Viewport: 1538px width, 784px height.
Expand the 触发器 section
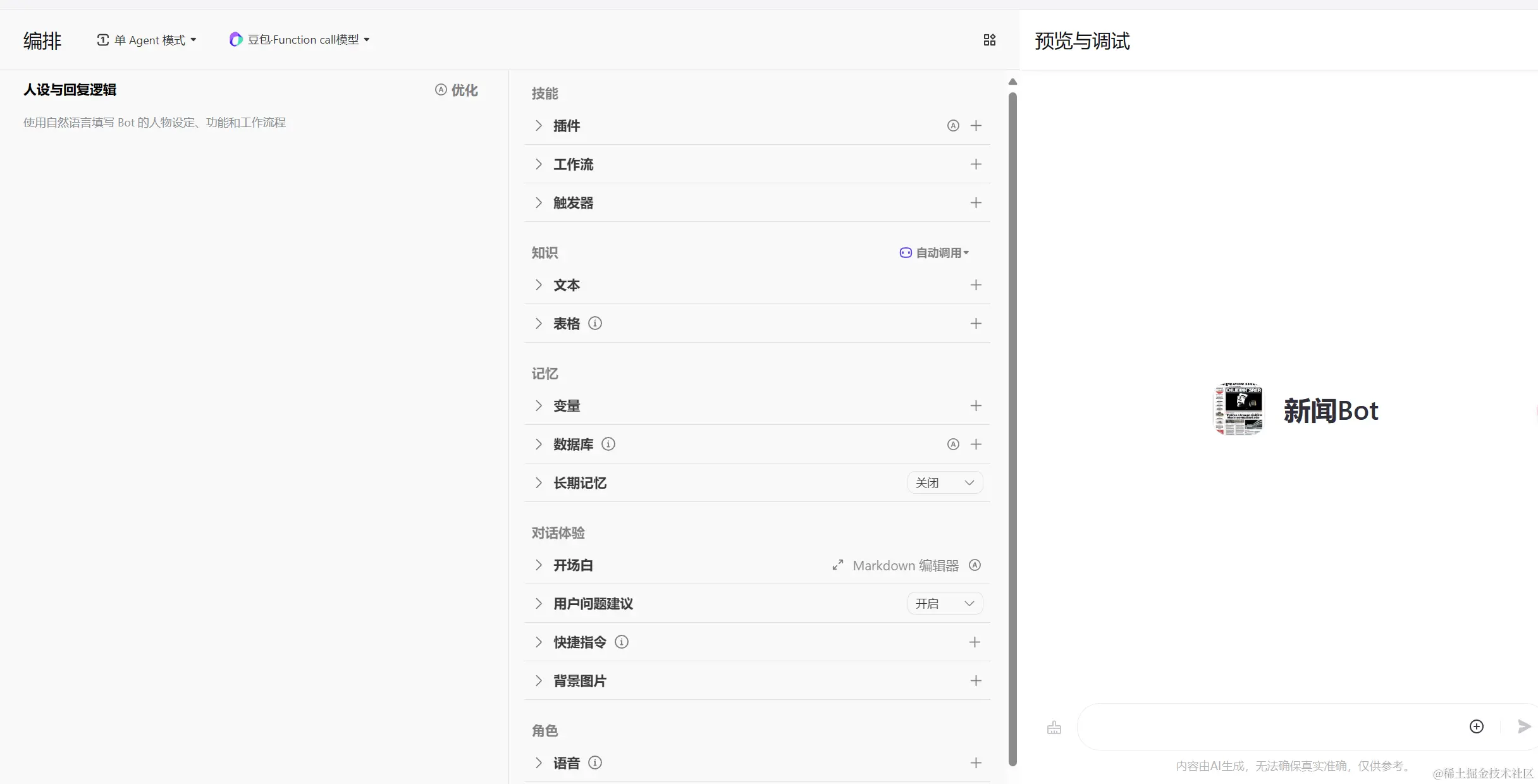pyautogui.click(x=539, y=202)
